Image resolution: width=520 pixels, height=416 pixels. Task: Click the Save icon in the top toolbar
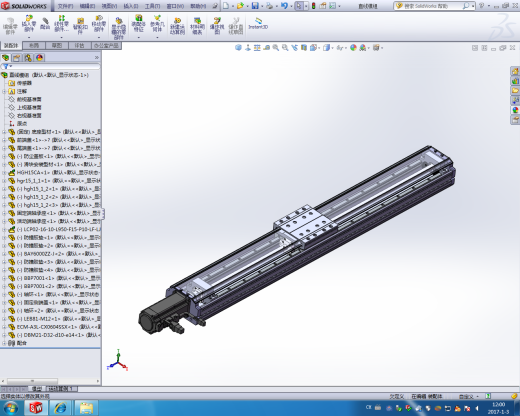[255, 6]
